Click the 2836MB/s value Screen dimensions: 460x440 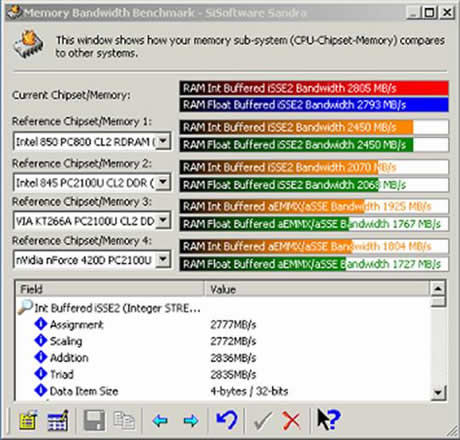point(233,358)
